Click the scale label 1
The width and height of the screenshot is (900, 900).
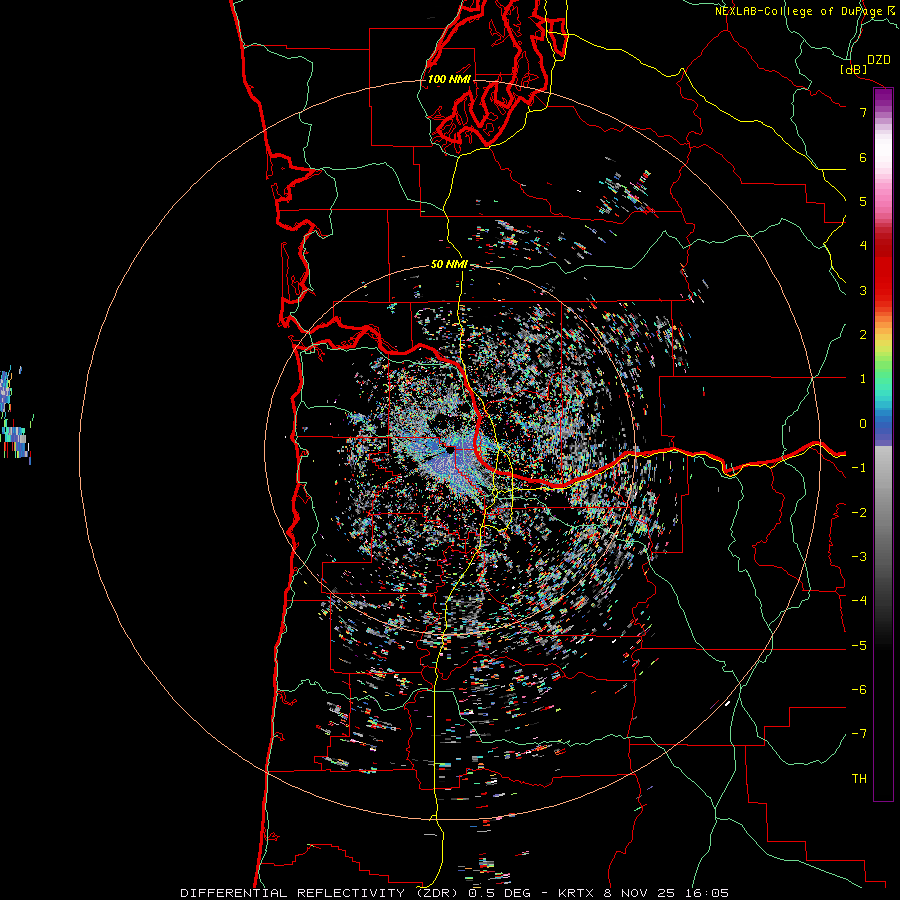[x=863, y=378]
